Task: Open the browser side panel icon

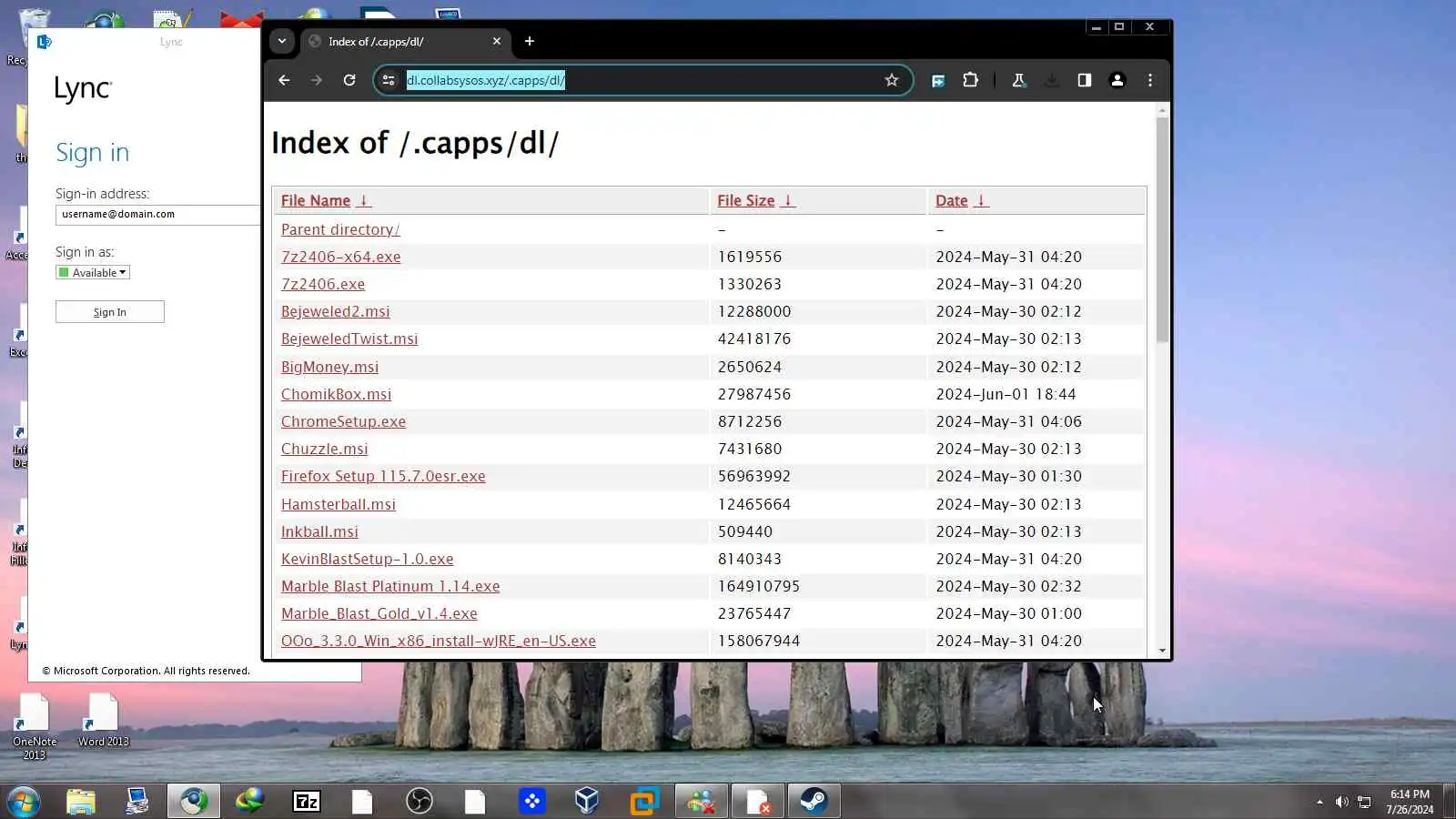Action: (1085, 80)
